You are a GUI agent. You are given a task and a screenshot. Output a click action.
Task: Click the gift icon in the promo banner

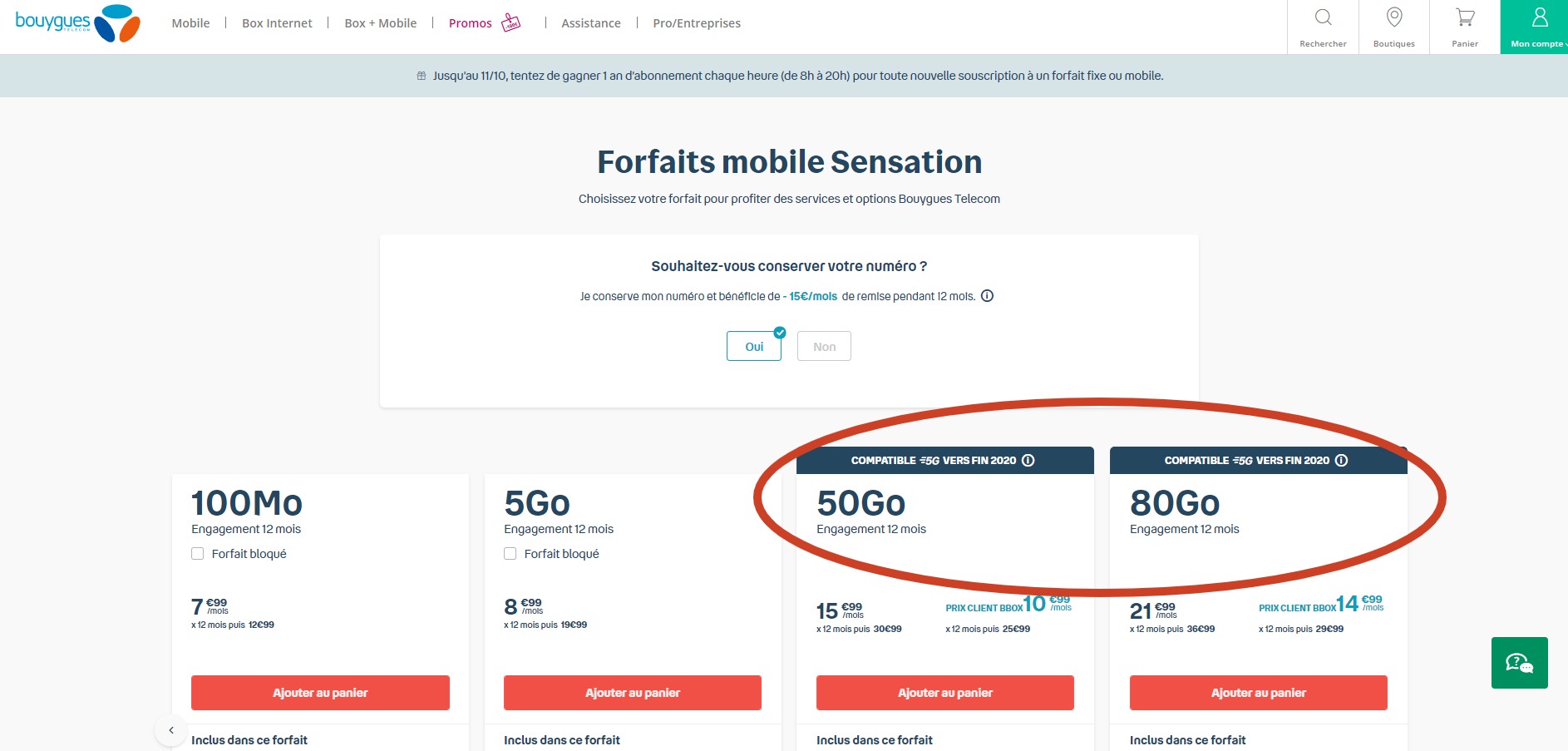[422, 75]
